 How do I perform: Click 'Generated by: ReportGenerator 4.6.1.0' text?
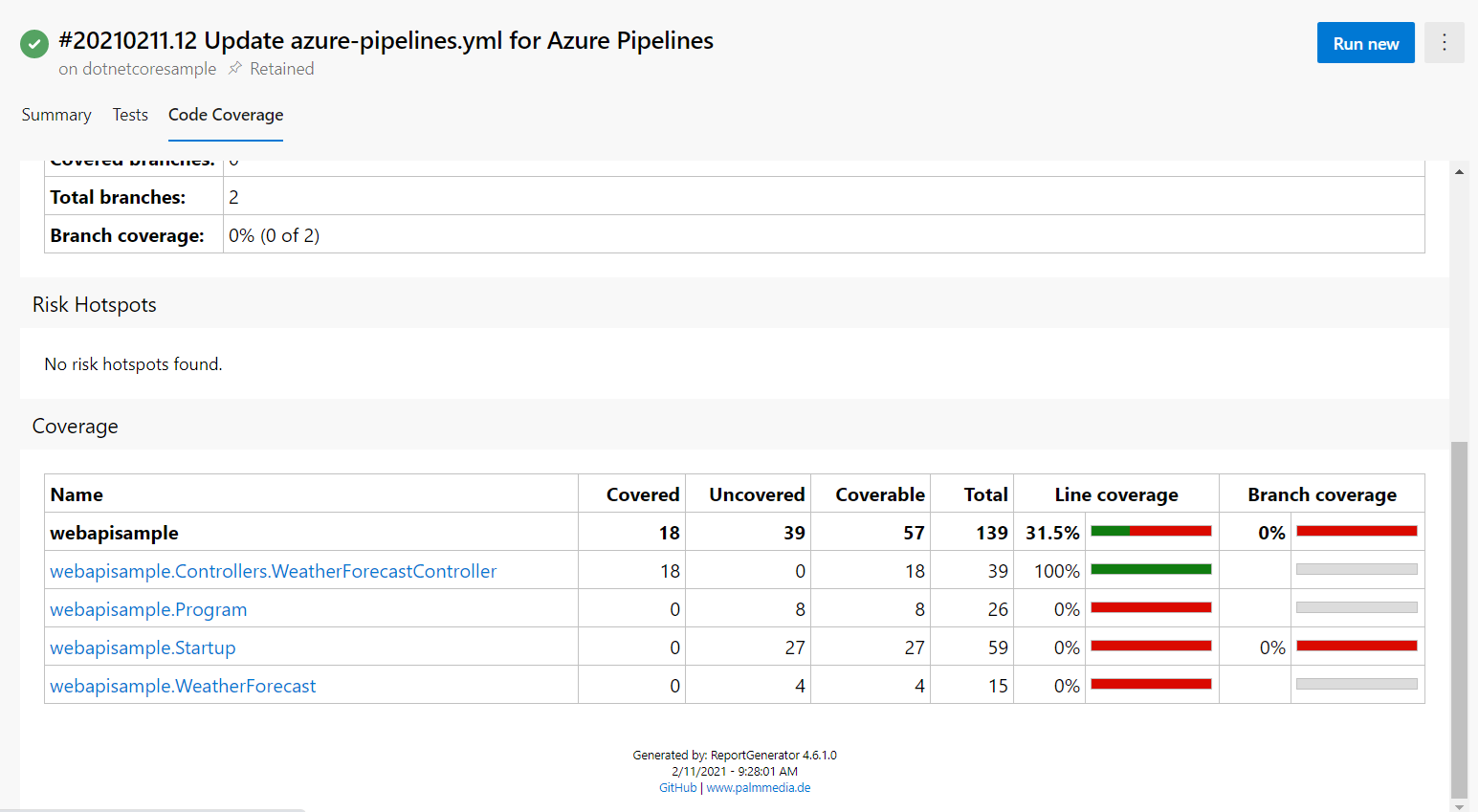pyautogui.click(x=735, y=756)
